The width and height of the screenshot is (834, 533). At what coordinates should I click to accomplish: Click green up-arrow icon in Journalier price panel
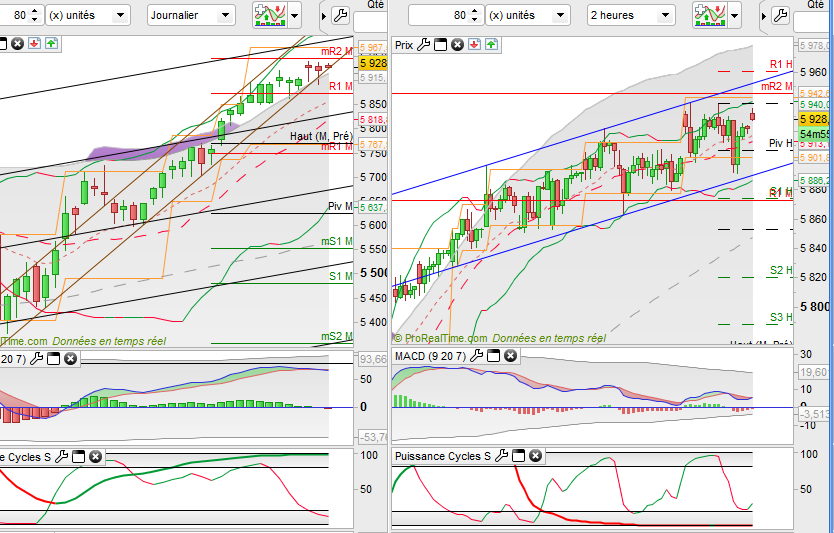pyautogui.click(x=52, y=44)
